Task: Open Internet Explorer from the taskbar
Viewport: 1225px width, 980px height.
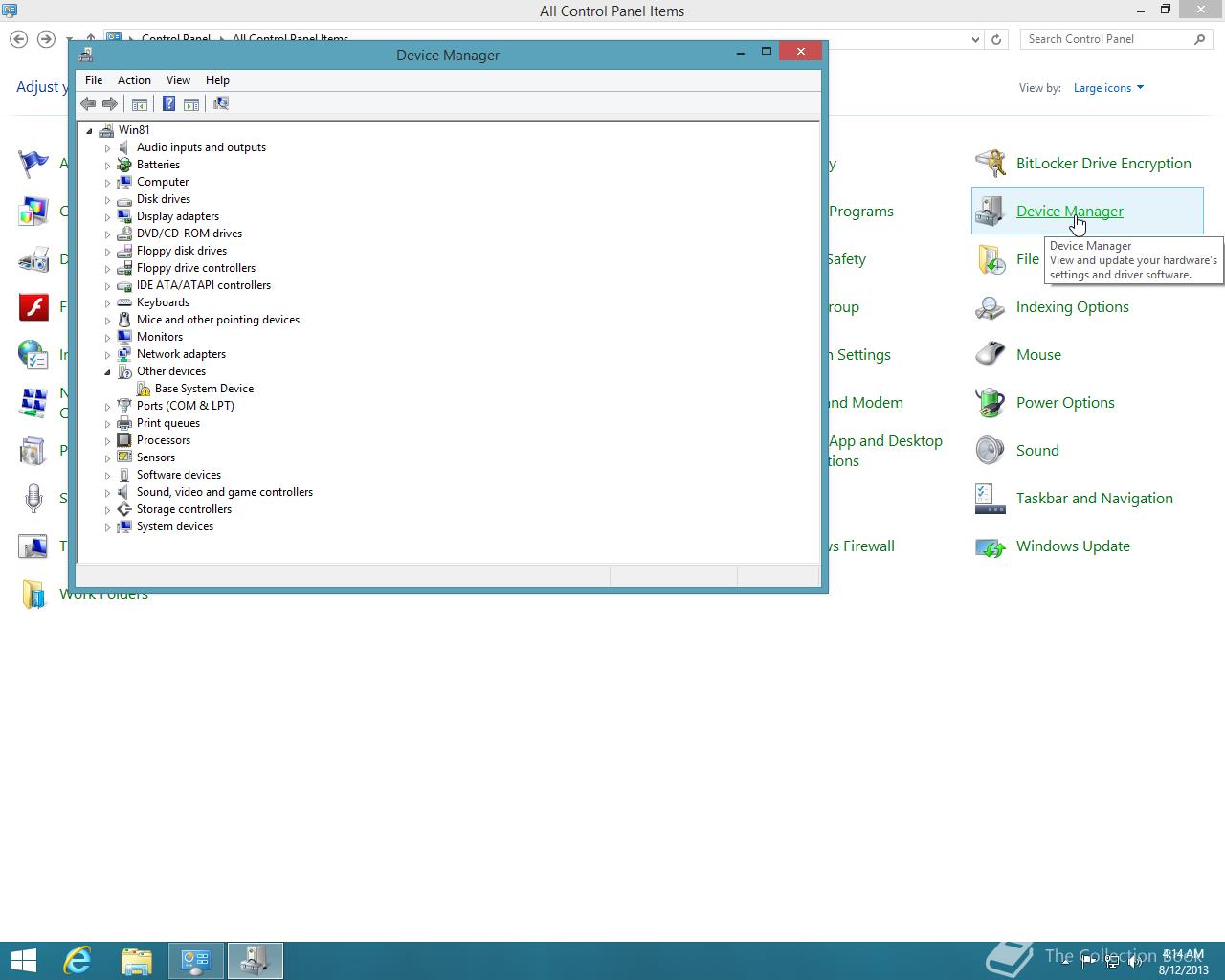Action: coord(77,961)
